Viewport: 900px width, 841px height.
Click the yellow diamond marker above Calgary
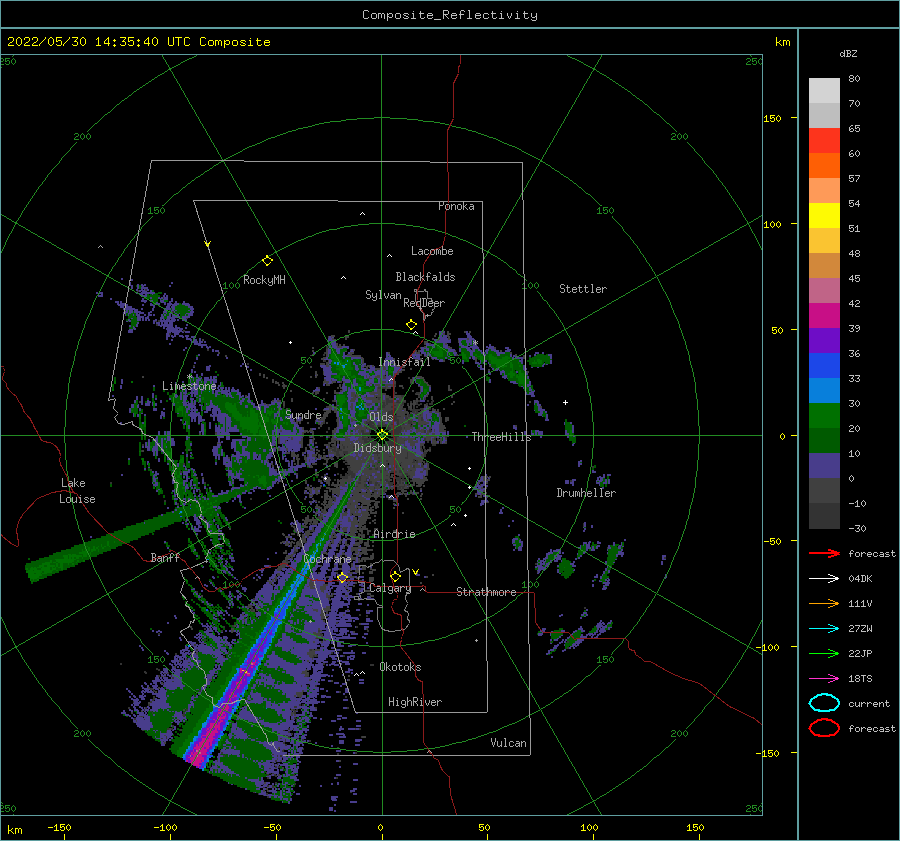[x=395, y=576]
